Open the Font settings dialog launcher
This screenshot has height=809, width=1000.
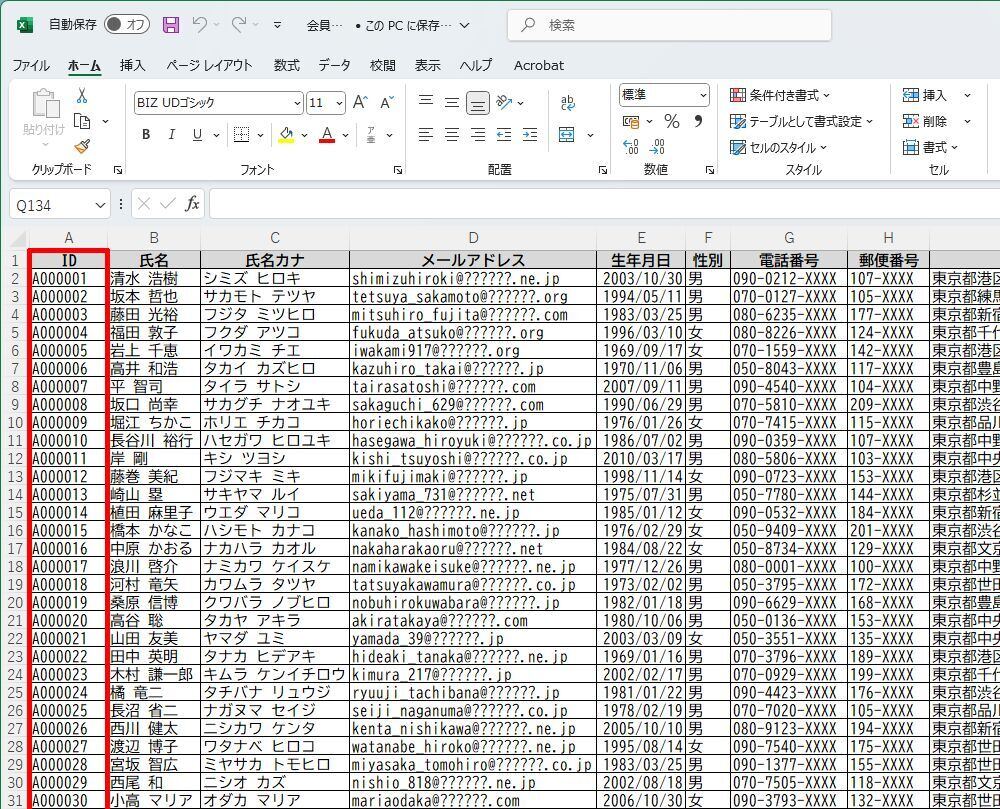point(398,170)
